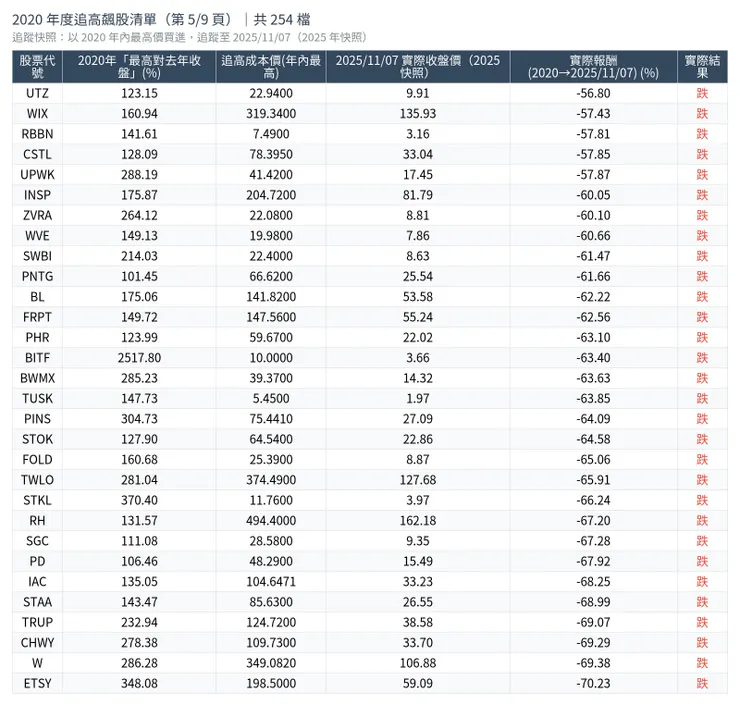Image resolution: width=740 pixels, height=706 pixels.
Task: Click the 370.40 percentage for STKL
Action: (x=139, y=500)
